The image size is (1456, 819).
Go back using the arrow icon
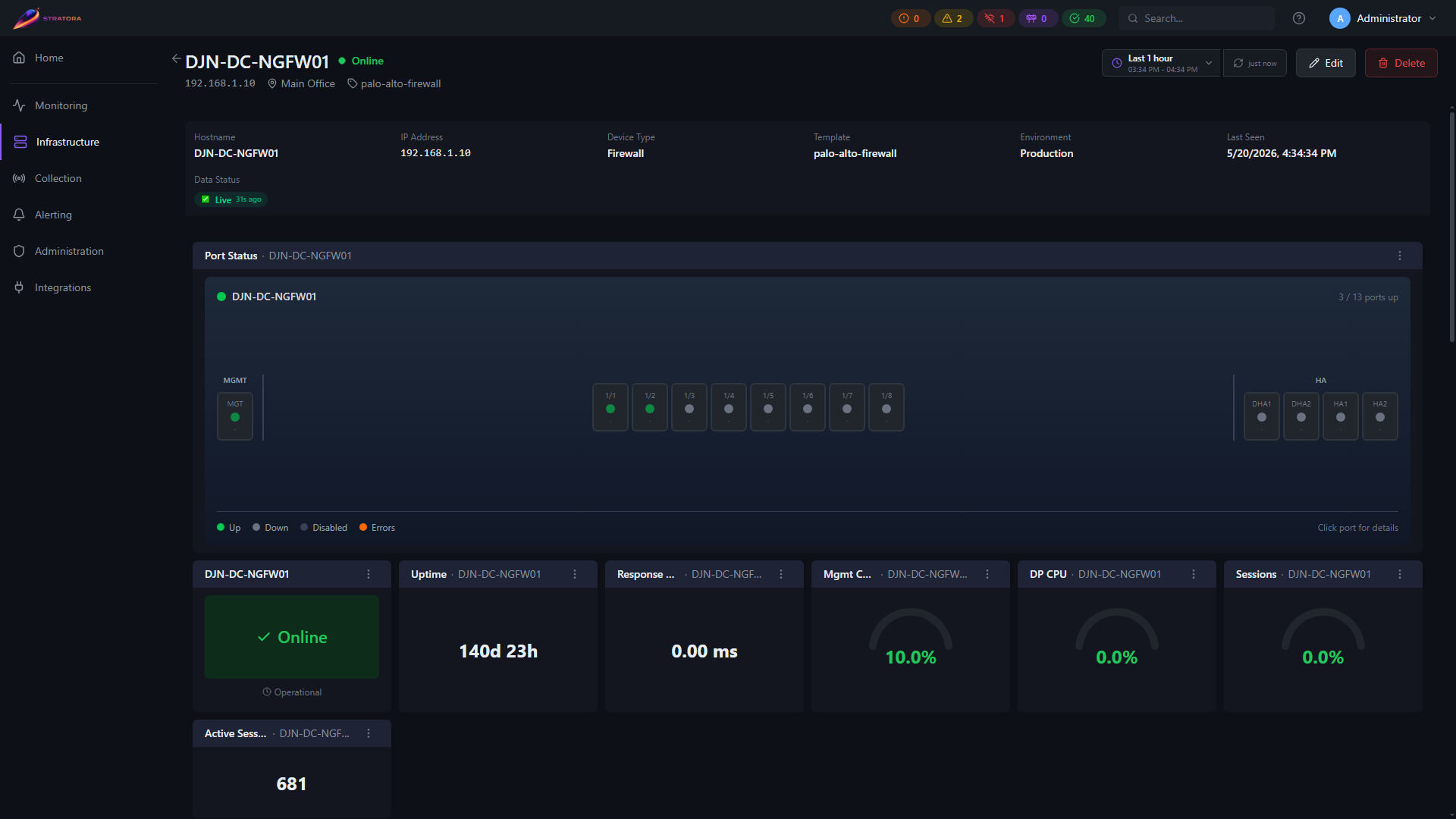(176, 58)
